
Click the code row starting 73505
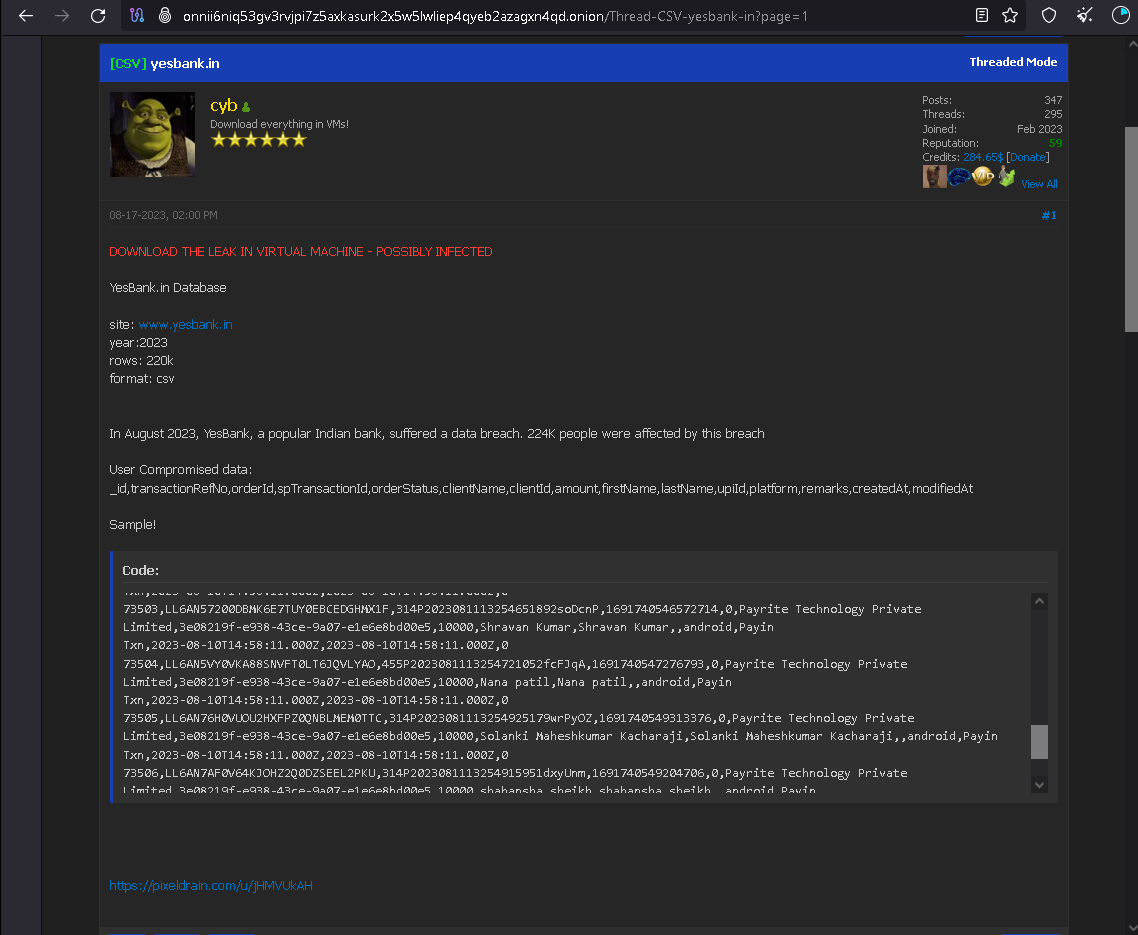[518, 718]
